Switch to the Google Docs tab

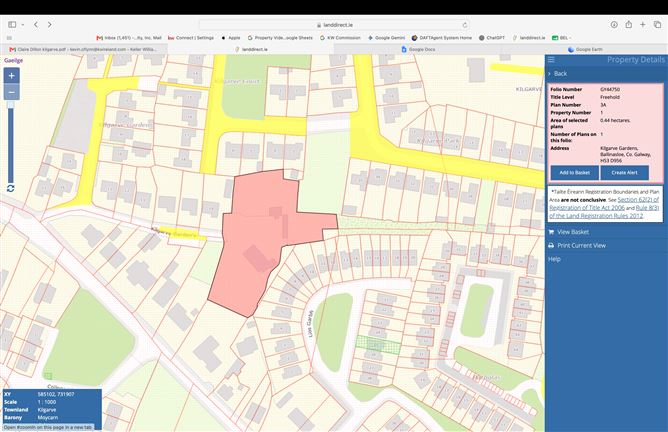[x=418, y=49]
